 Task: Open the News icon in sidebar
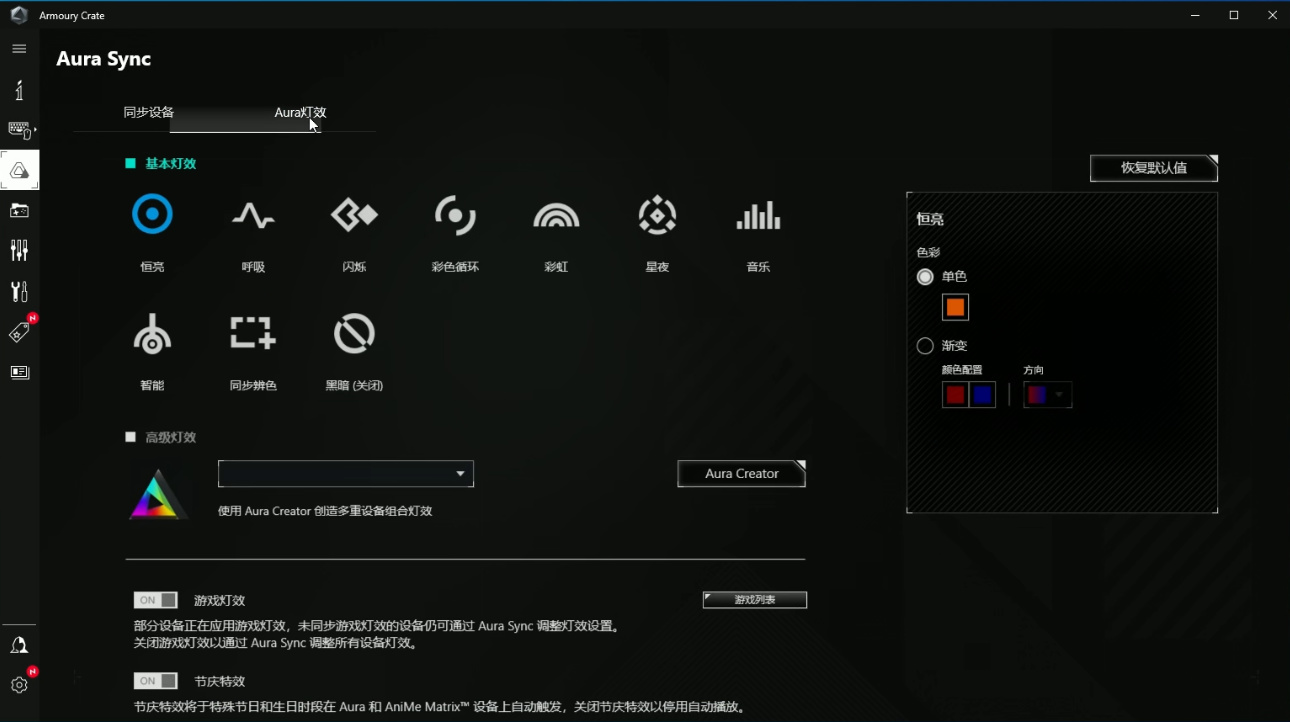[19, 372]
